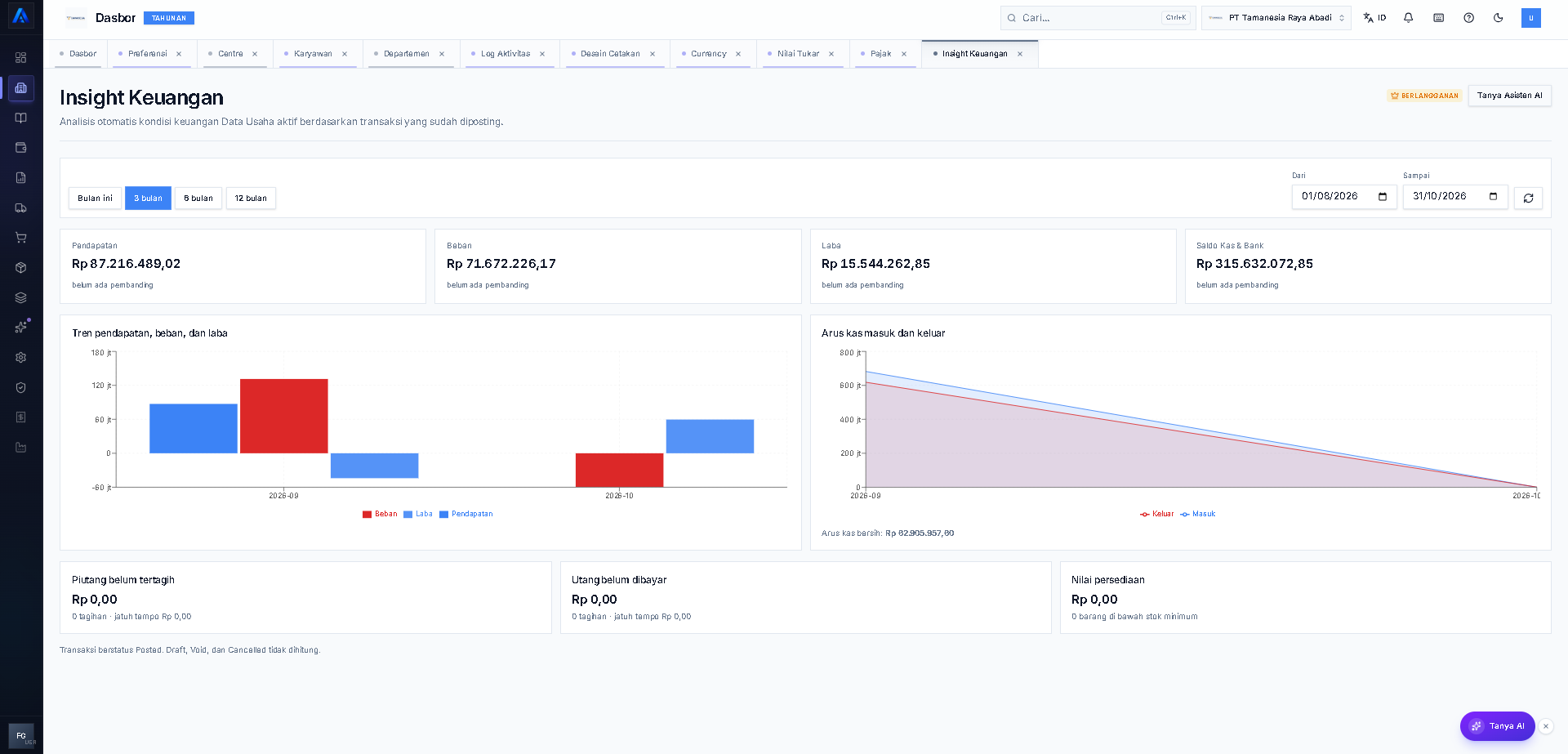
Task: Click the TAHUNAN plan badge
Action: 169,18
